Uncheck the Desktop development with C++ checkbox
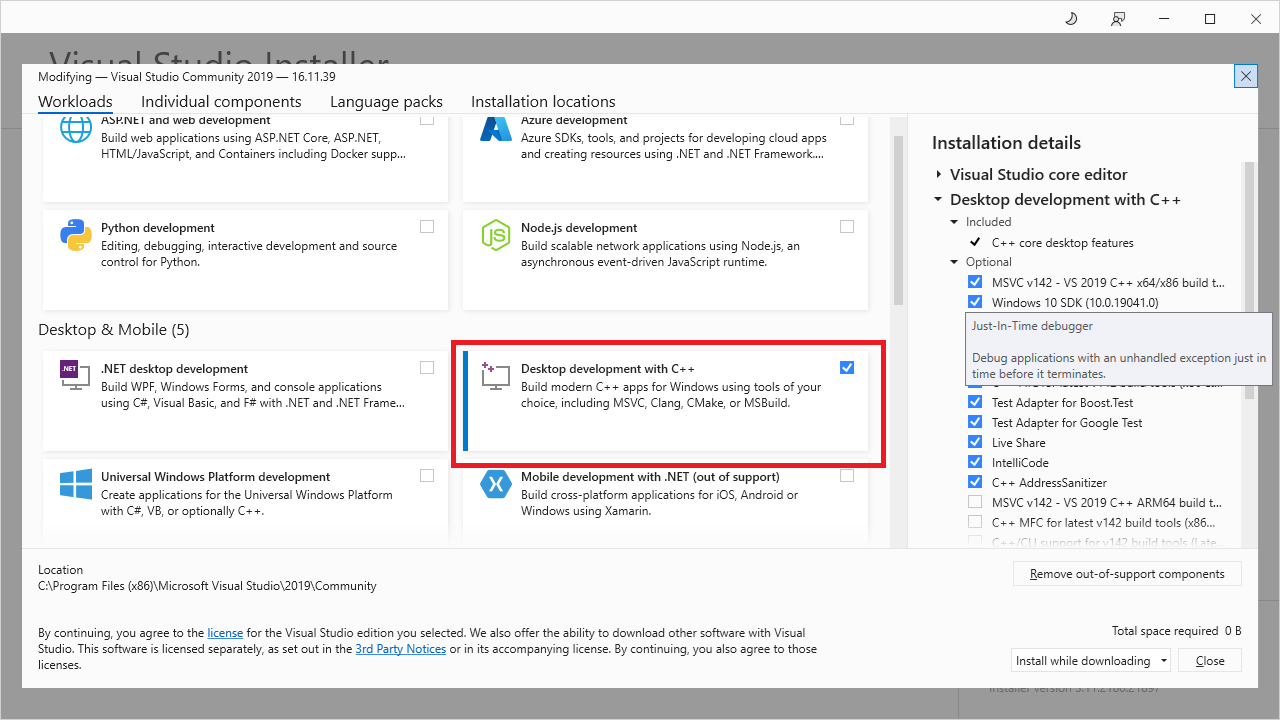Screen dimensions: 1280x720 tap(847, 368)
